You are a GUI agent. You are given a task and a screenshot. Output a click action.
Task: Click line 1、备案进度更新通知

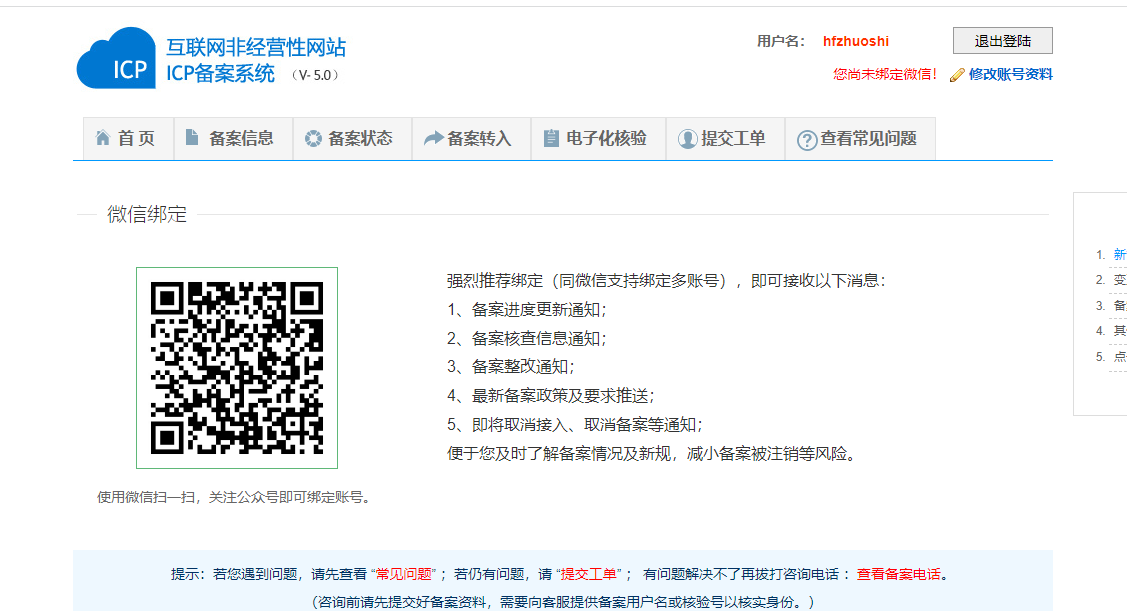point(527,310)
